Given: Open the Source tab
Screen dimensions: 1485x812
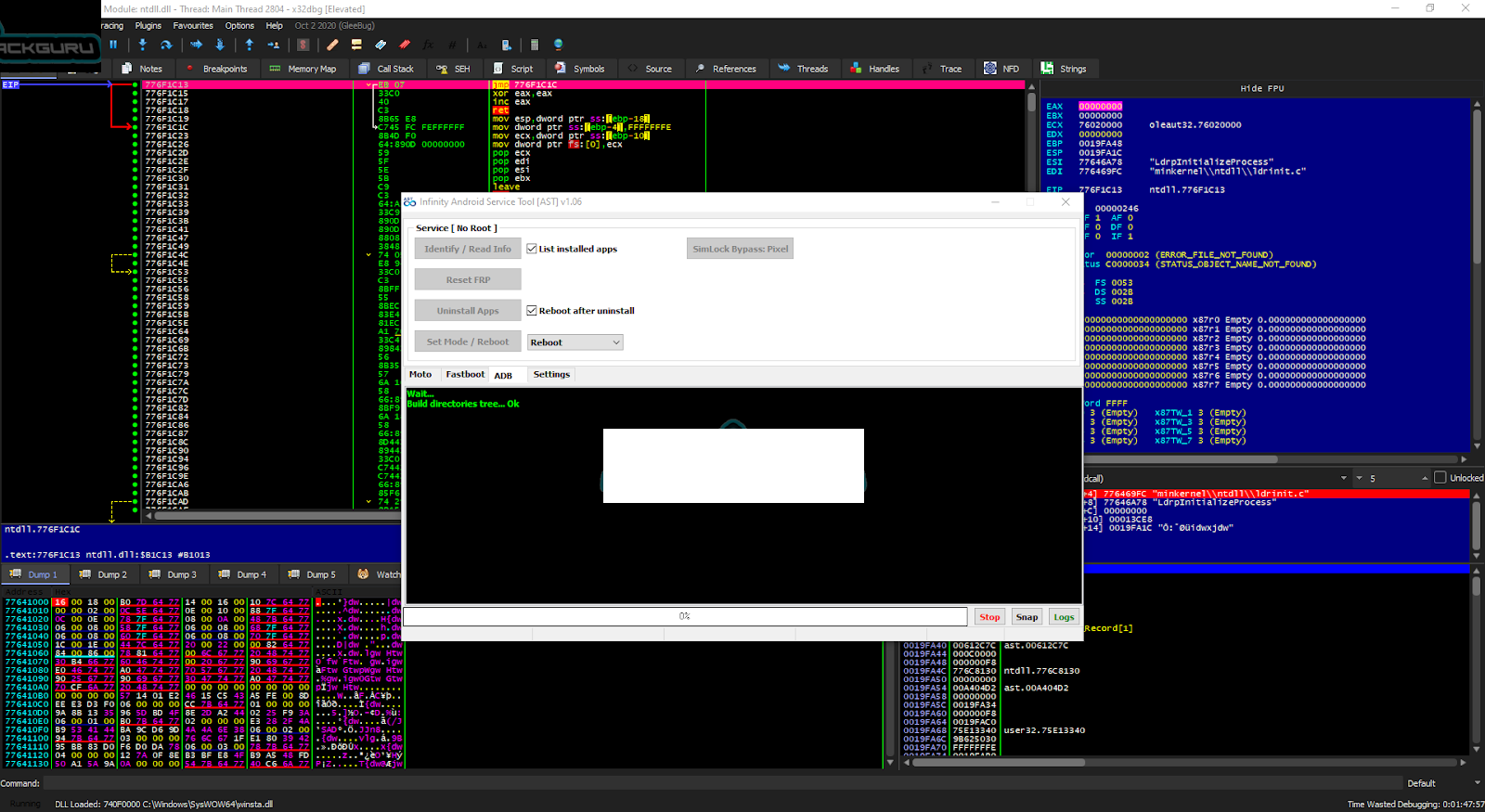Looking at the screenshot, I should [650, 69].
